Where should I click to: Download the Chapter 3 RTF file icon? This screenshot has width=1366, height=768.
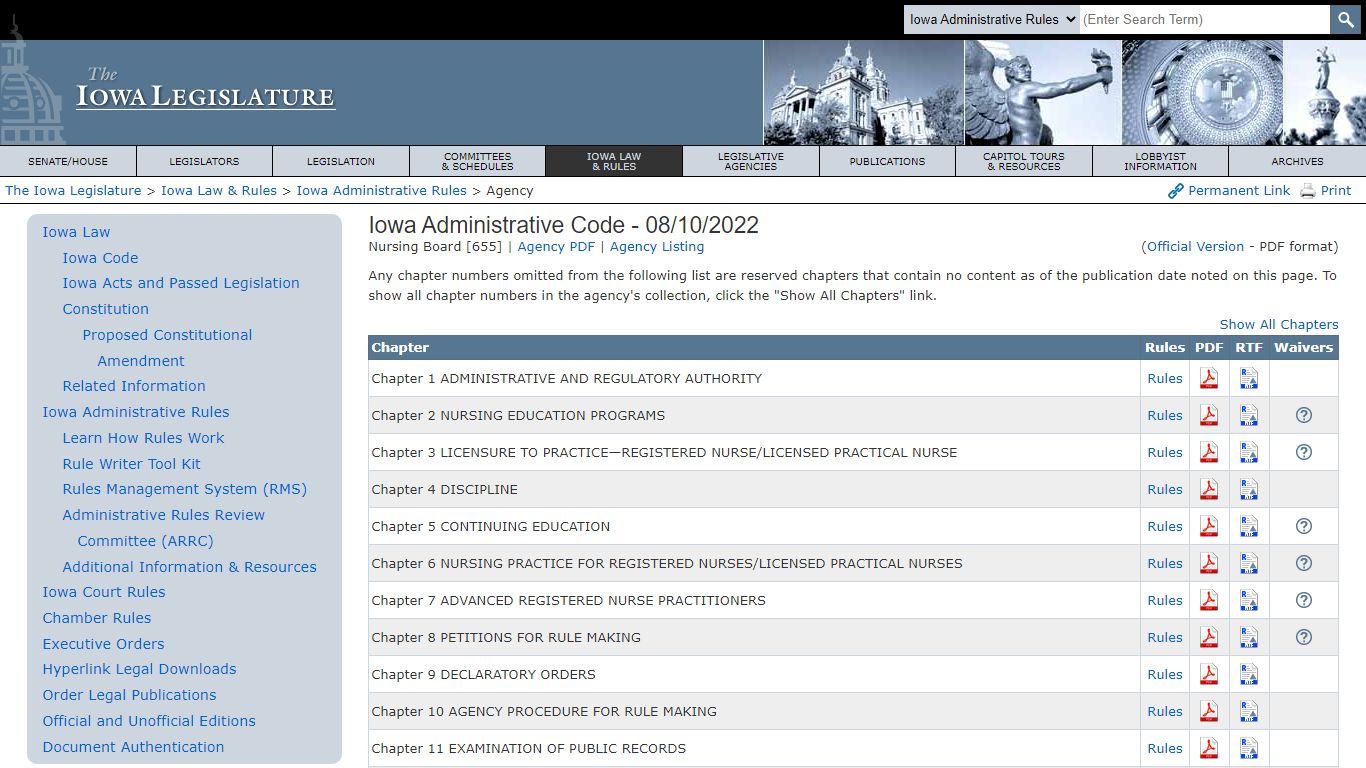(1249, 453)
